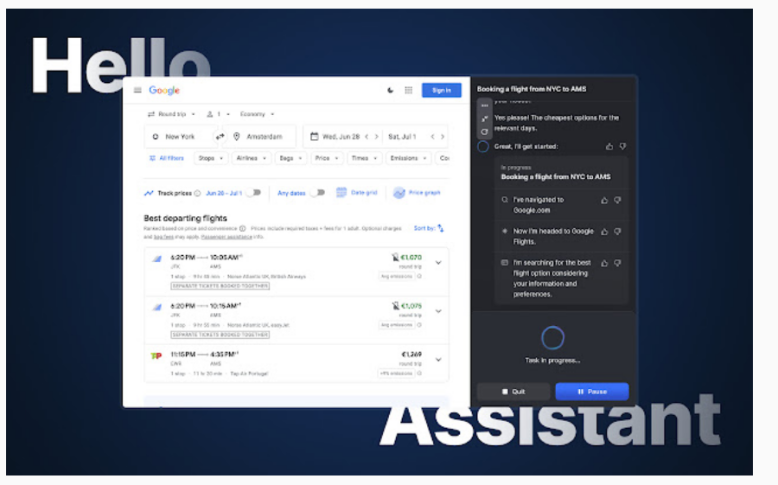Select the €1,269 price text
Image resolution: width=778 pixels, height=485 pixels.
(x=411, y=354)
